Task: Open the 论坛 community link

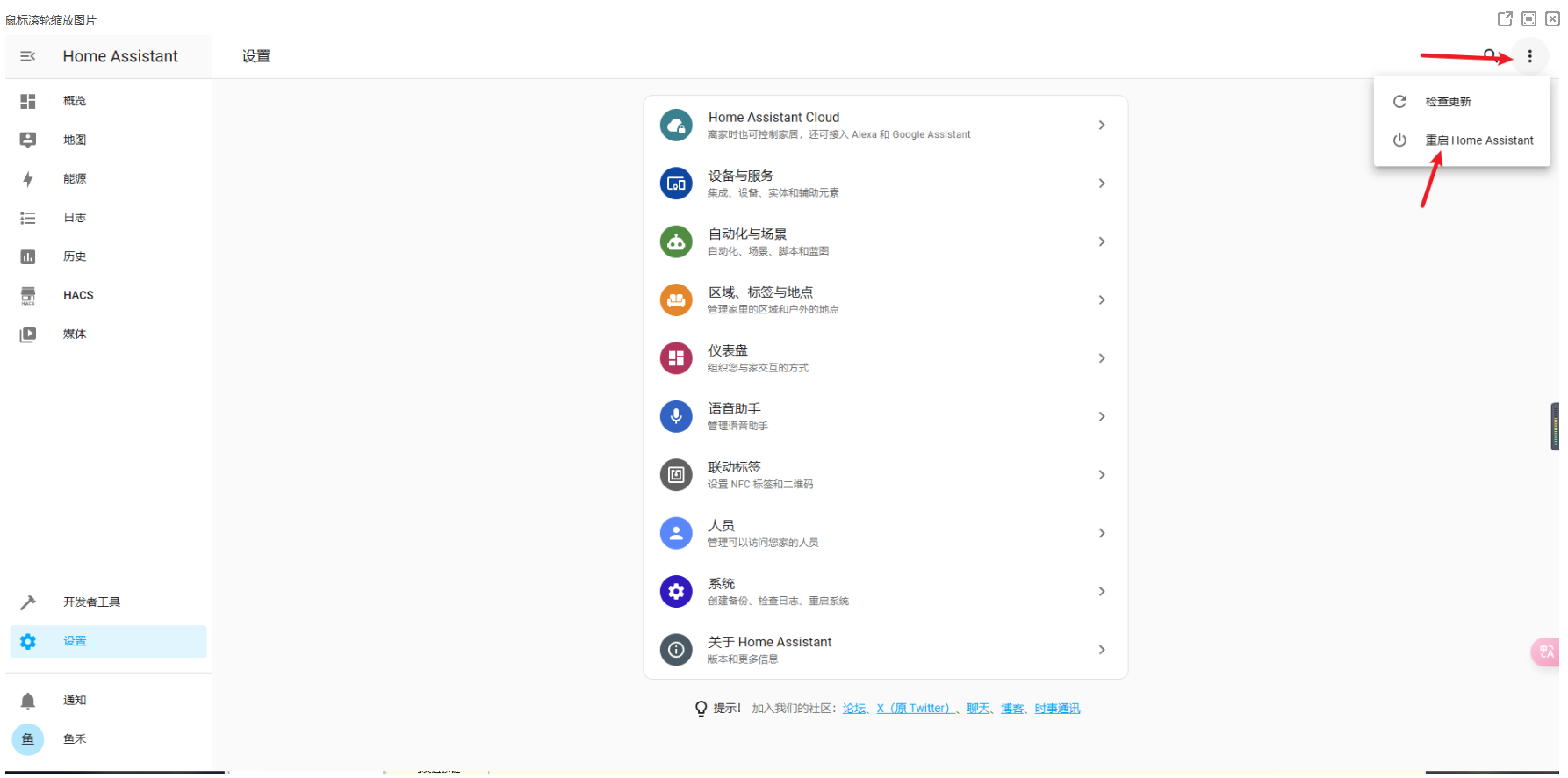Action: [854, 709]
